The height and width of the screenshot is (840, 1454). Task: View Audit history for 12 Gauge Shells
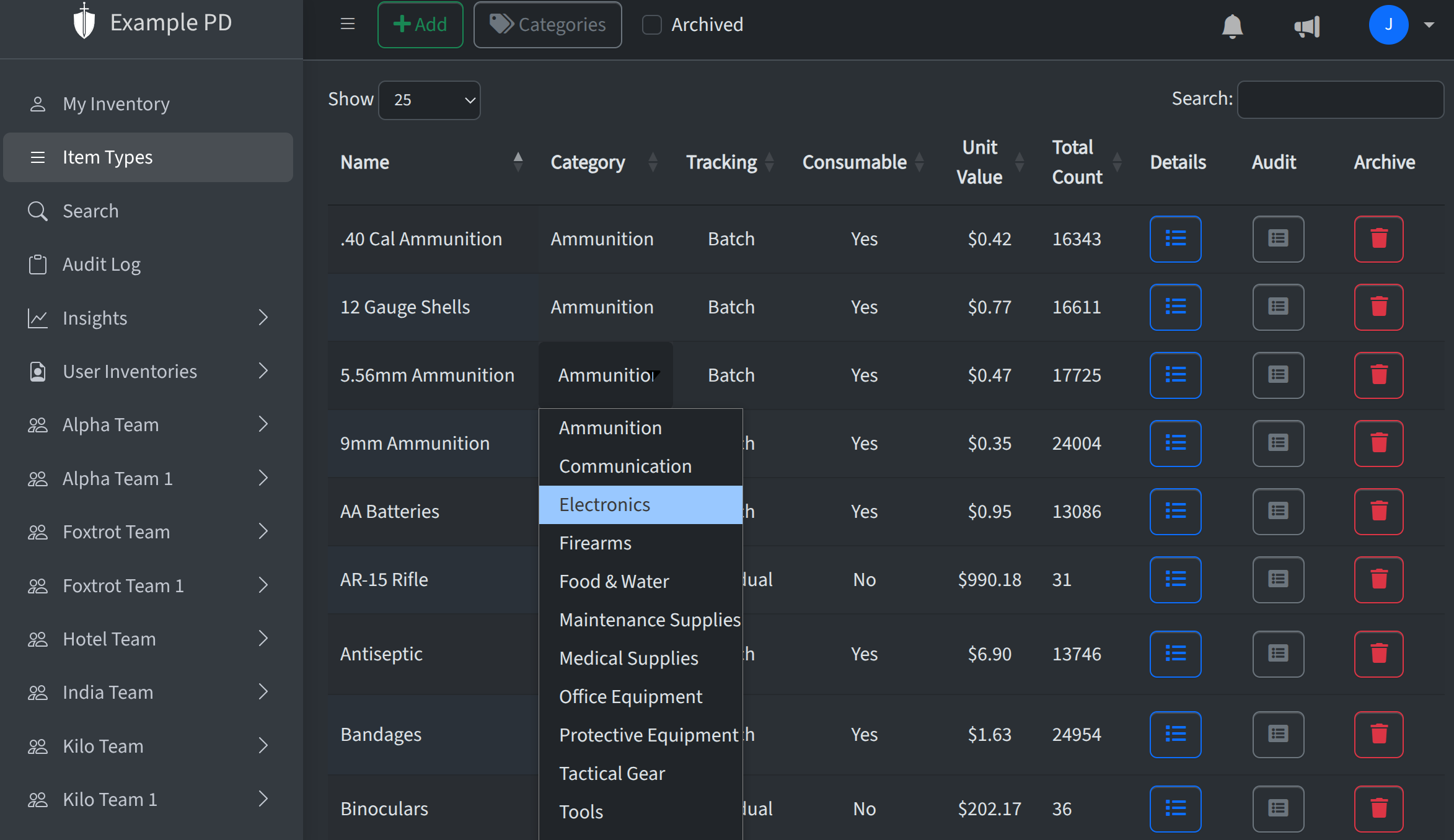pyautogui.click(x=1278, y=307)
